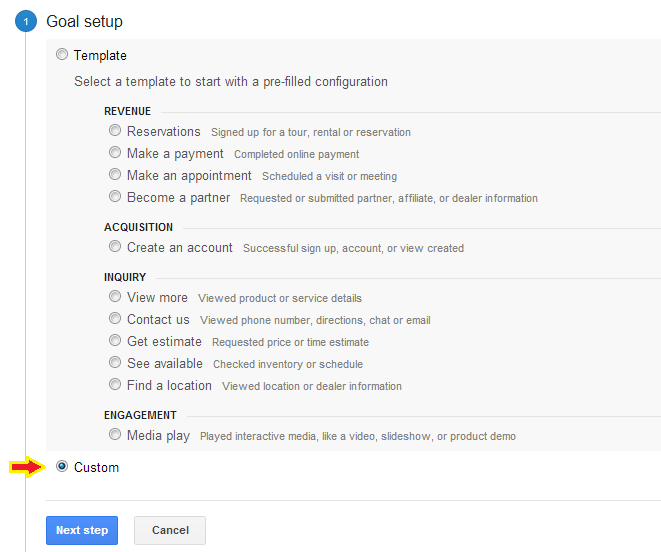
Task: Choose the Reservations goal template
Action: tap(115, 130)
